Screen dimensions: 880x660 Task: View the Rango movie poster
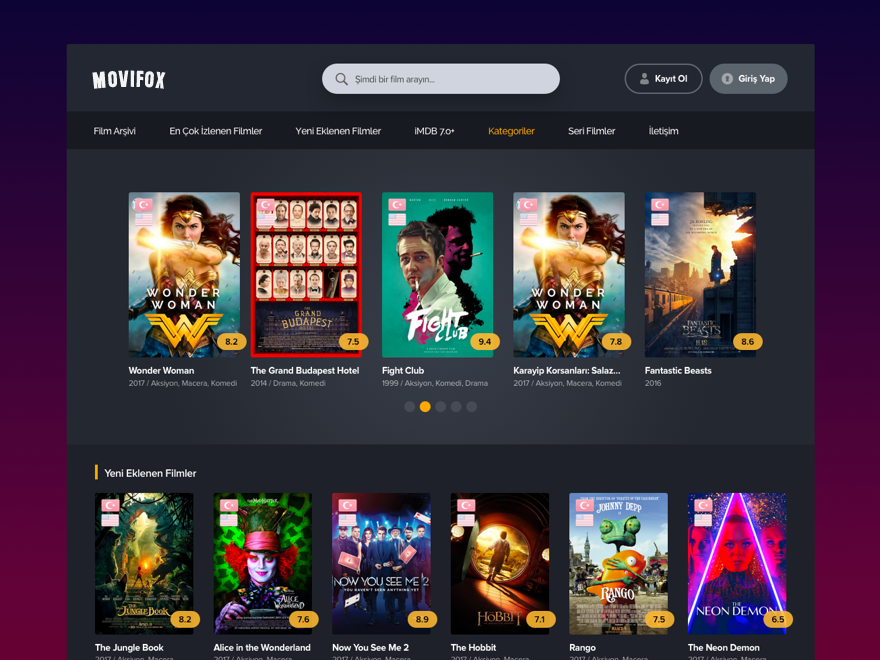click(618, 563)
